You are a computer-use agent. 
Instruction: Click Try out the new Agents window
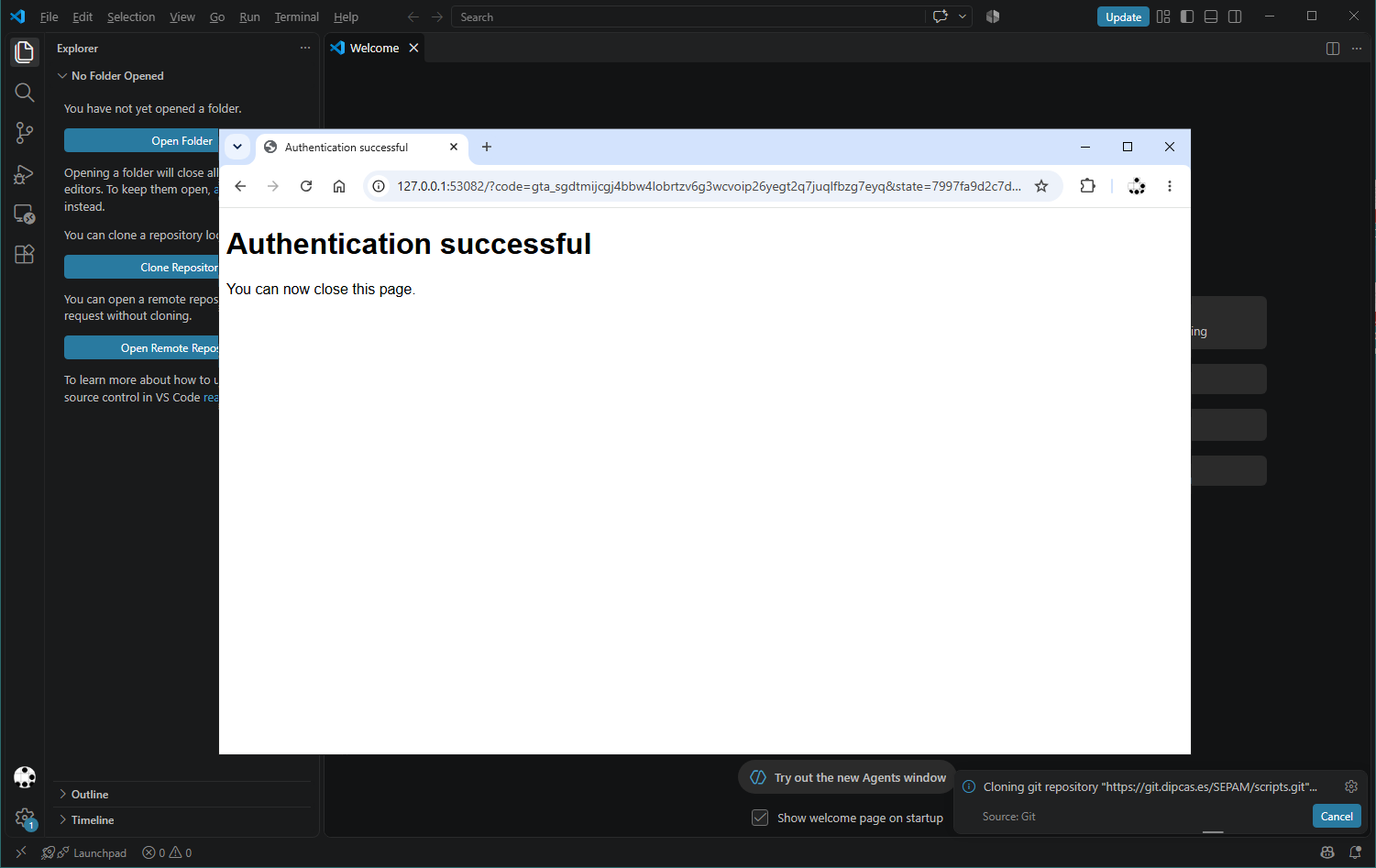click(x=848, y=777)
